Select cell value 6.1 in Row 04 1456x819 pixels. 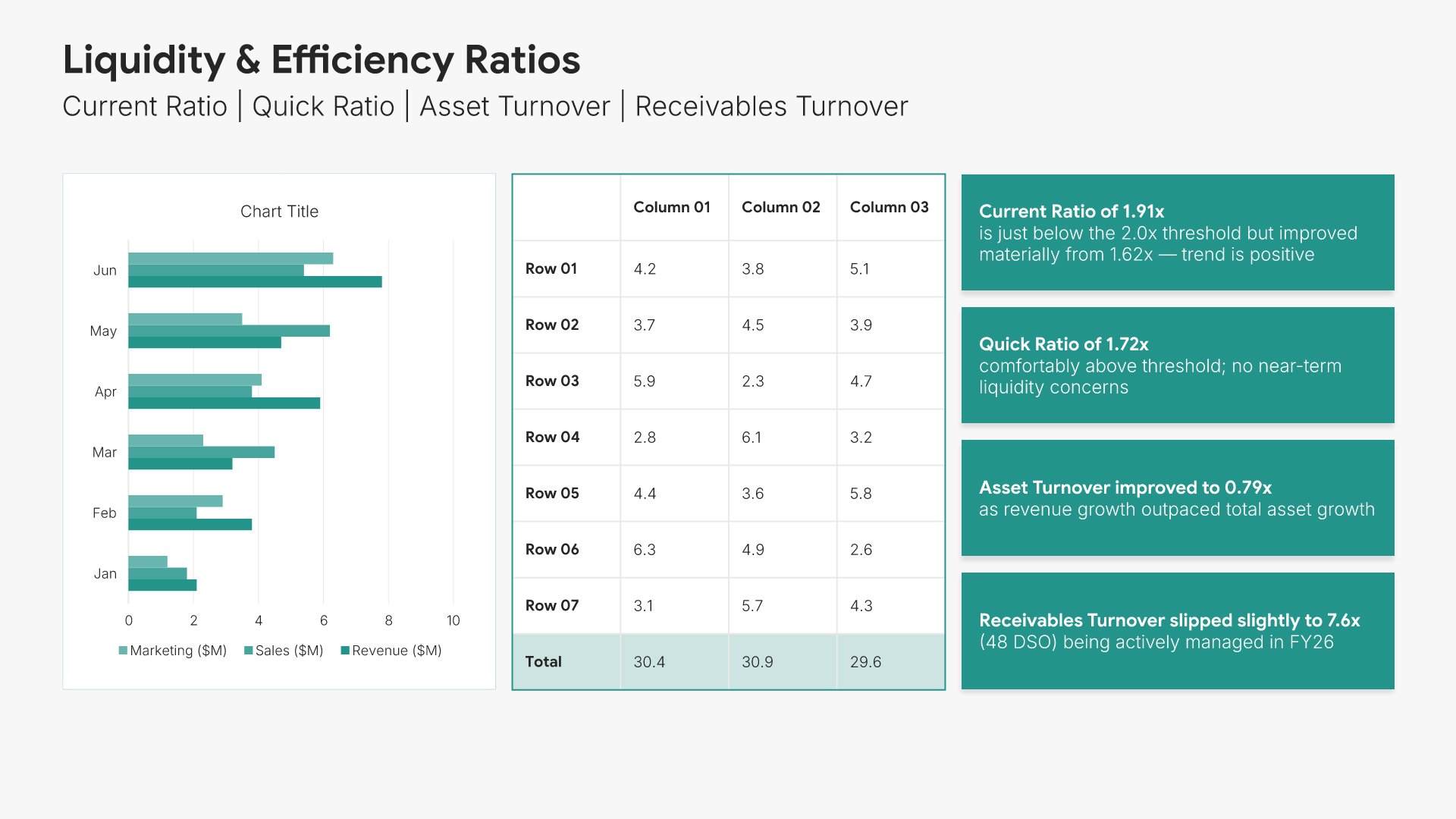click(752, 437)
